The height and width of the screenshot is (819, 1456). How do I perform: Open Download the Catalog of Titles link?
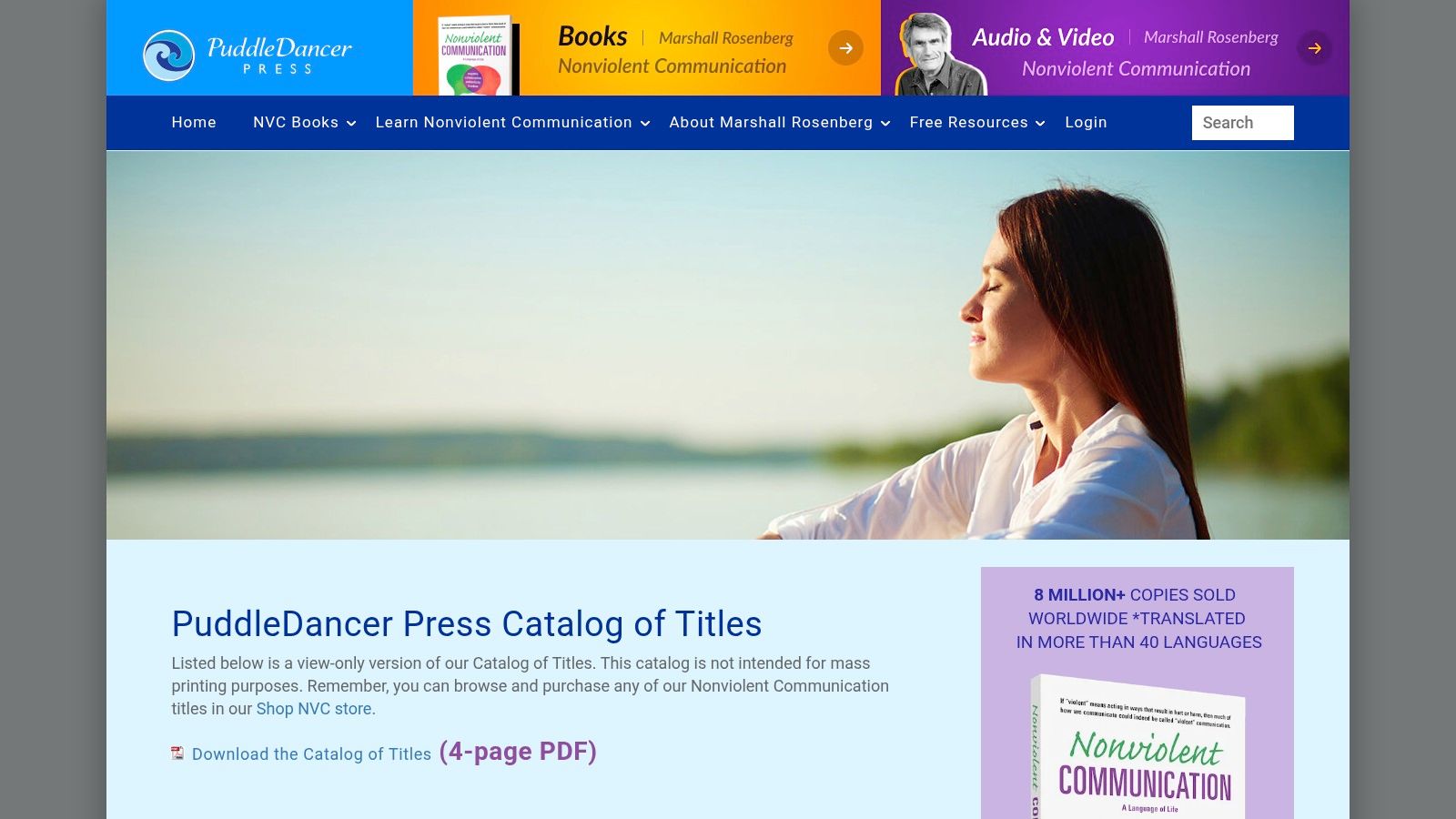click(x=311, y=754)
